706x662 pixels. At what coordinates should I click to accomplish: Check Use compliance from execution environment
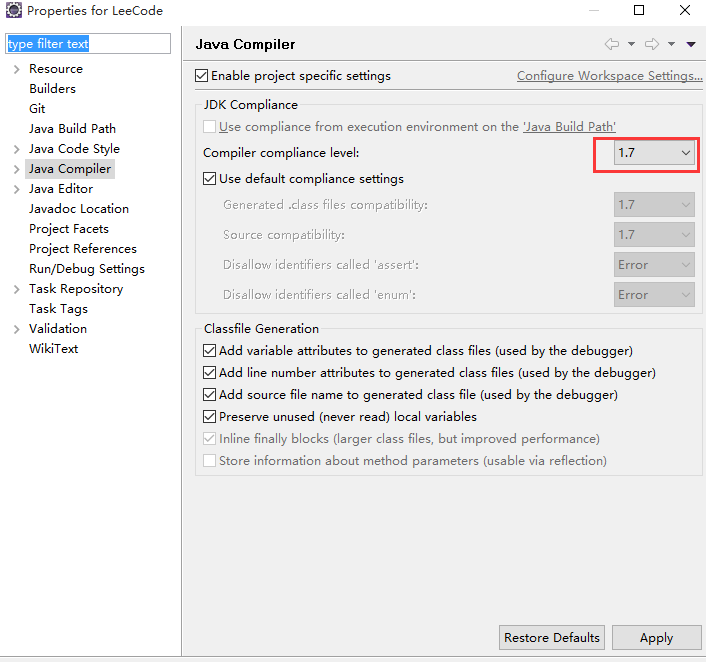click(x=209, y=127)
